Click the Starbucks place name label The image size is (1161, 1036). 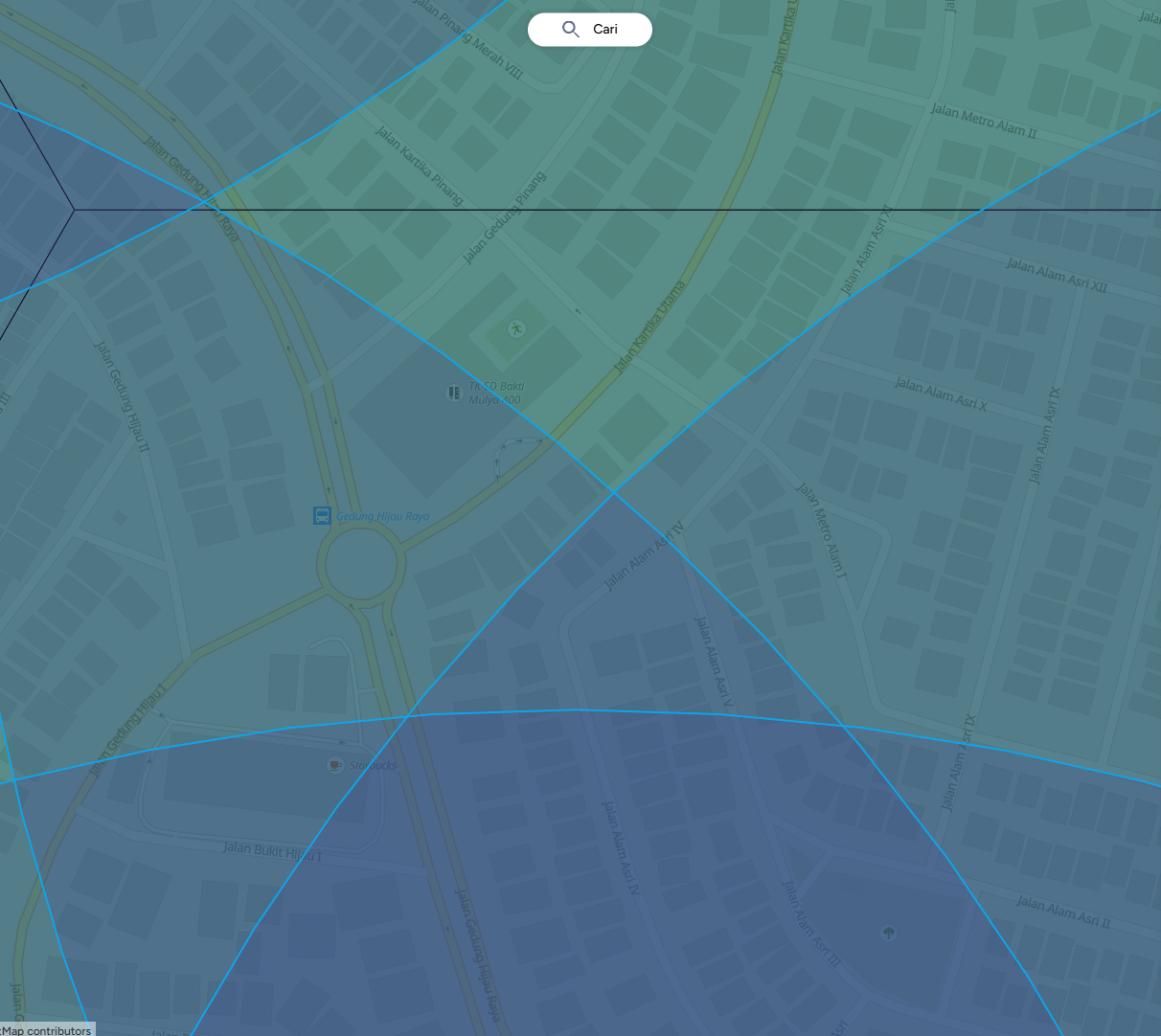point(373,765)
